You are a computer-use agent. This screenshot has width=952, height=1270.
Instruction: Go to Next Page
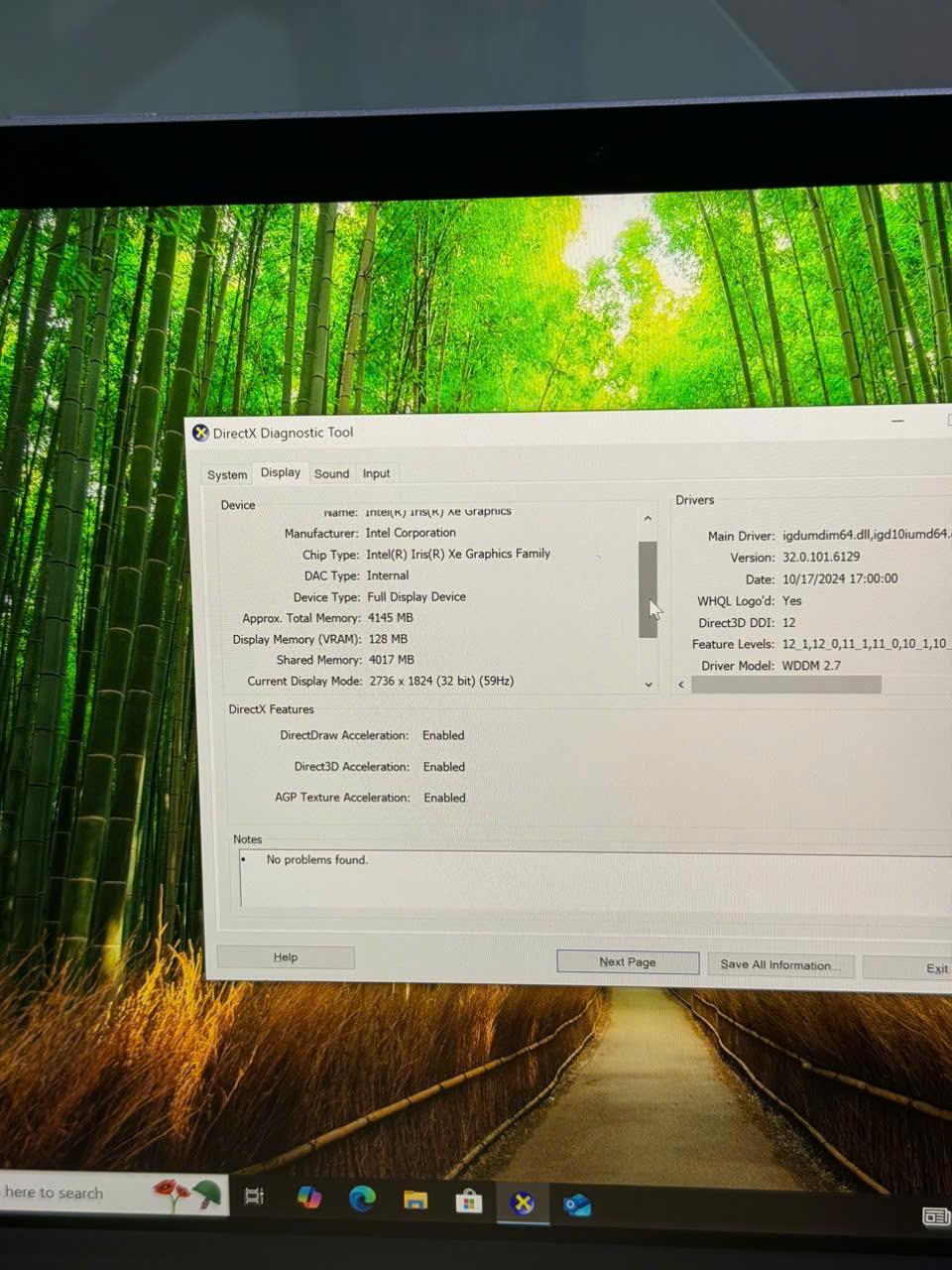point(628,961)
